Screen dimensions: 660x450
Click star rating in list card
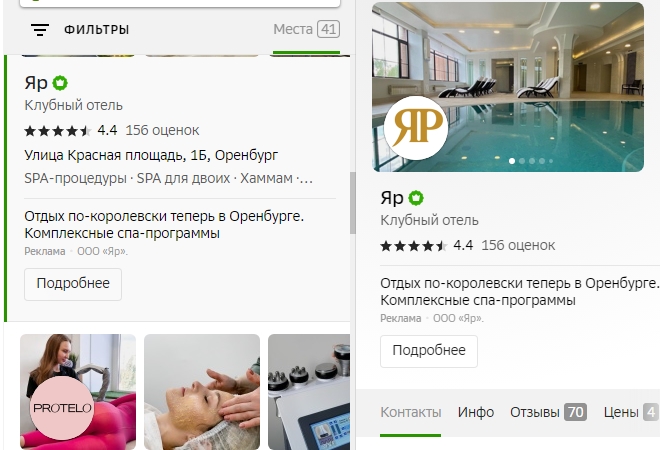58,131
